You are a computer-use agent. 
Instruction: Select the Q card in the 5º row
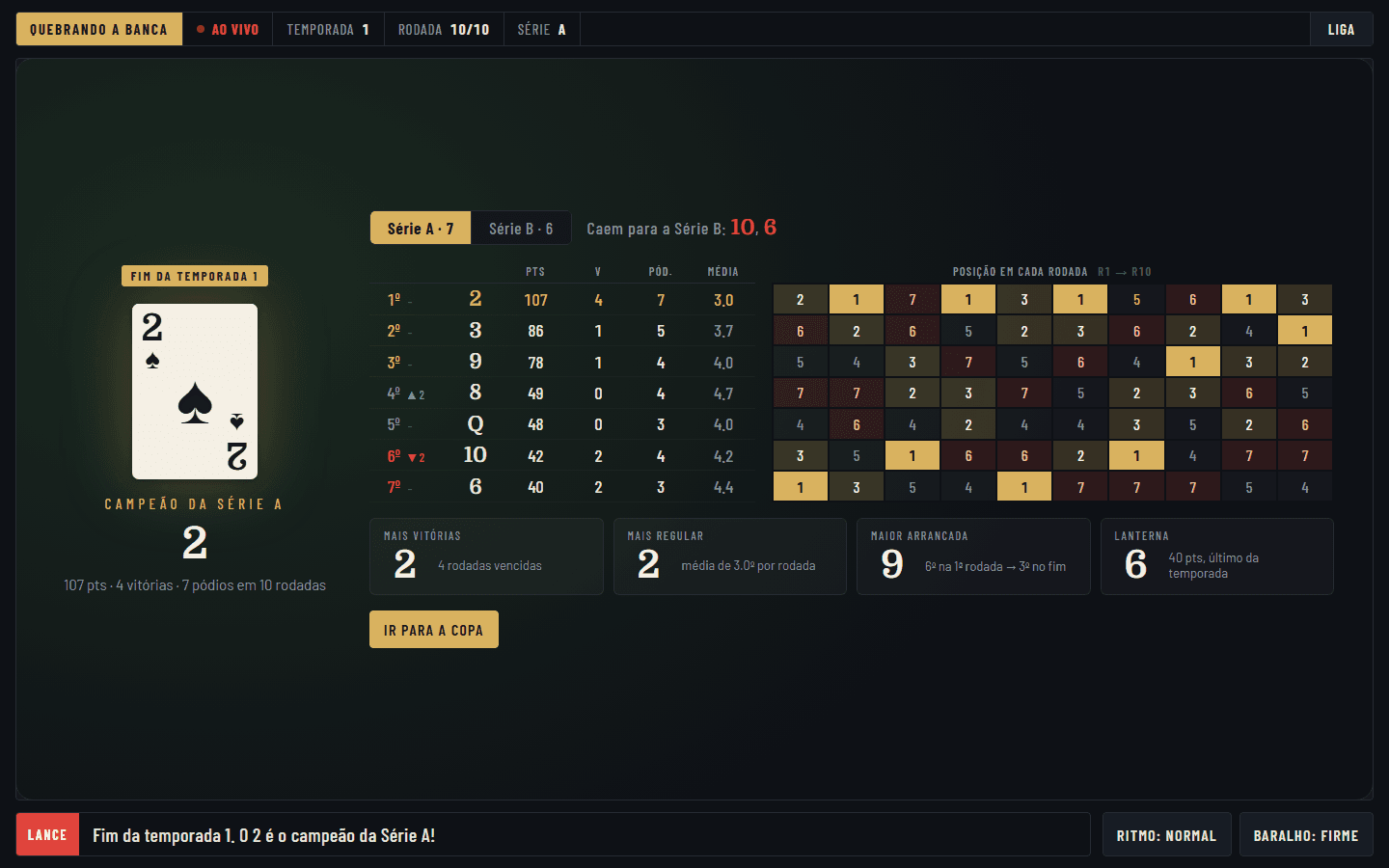pyautogui.click(x=476, y=424)
